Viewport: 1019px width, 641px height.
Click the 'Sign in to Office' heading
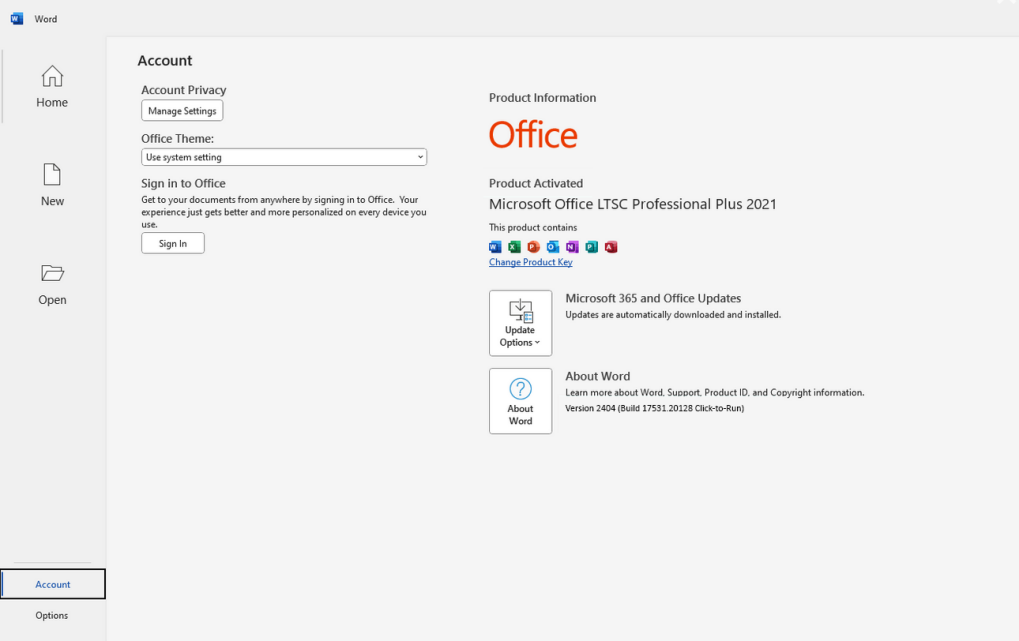coord(183,183)
